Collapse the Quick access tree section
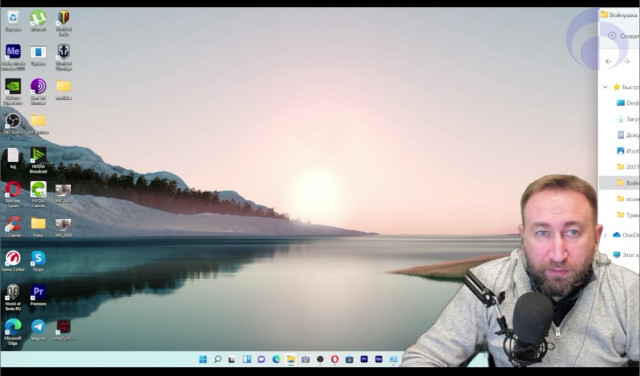 [605, 87]
